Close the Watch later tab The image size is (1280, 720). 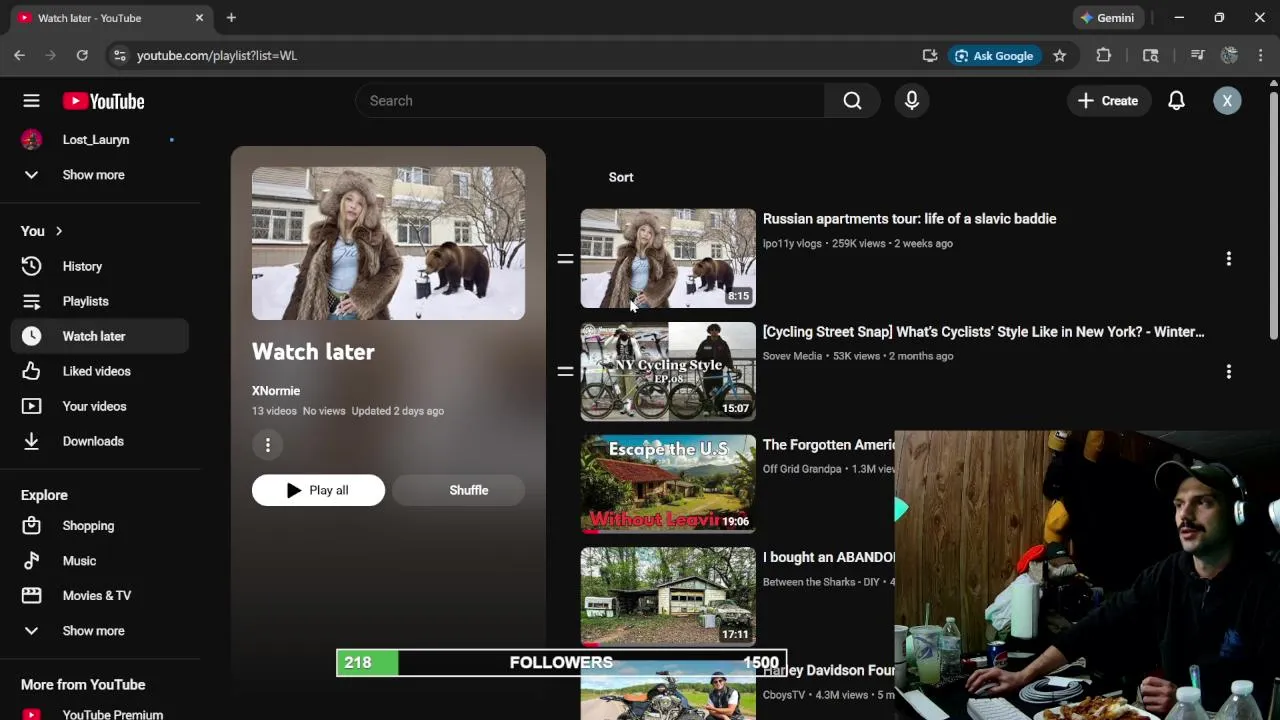point(199,18)
